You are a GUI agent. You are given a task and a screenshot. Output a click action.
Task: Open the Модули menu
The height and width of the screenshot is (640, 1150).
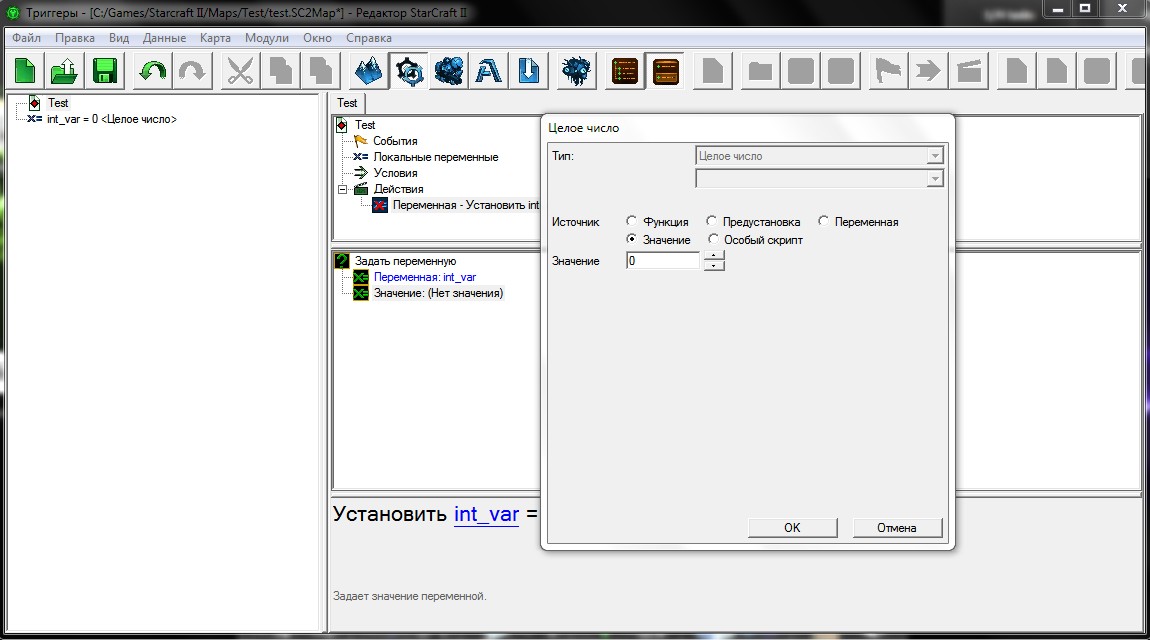coord(267,37)
